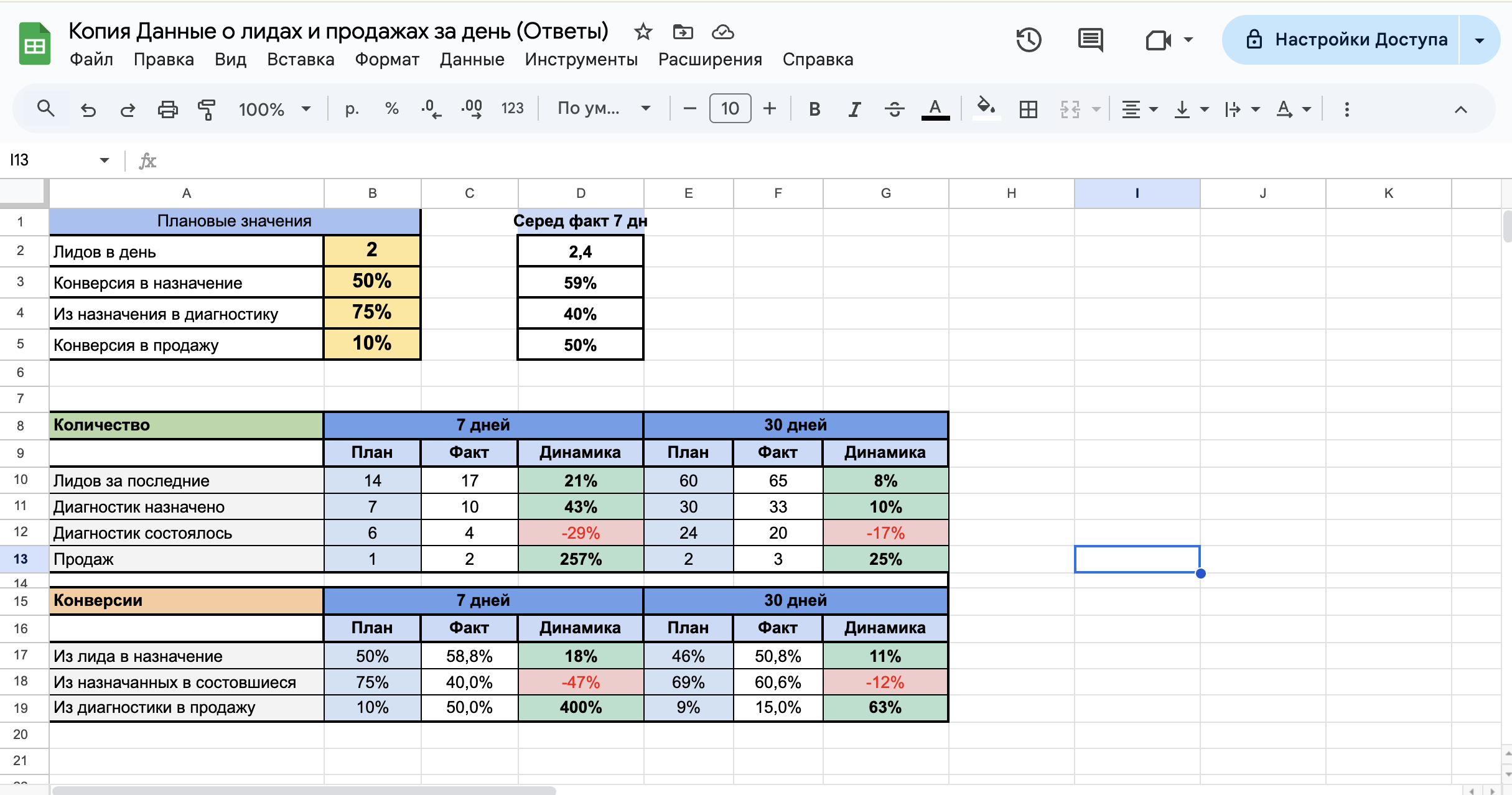The height and width of the screenshot is (795, 1512).
Task: Click the print icon
Action: [x=167, y=109]
